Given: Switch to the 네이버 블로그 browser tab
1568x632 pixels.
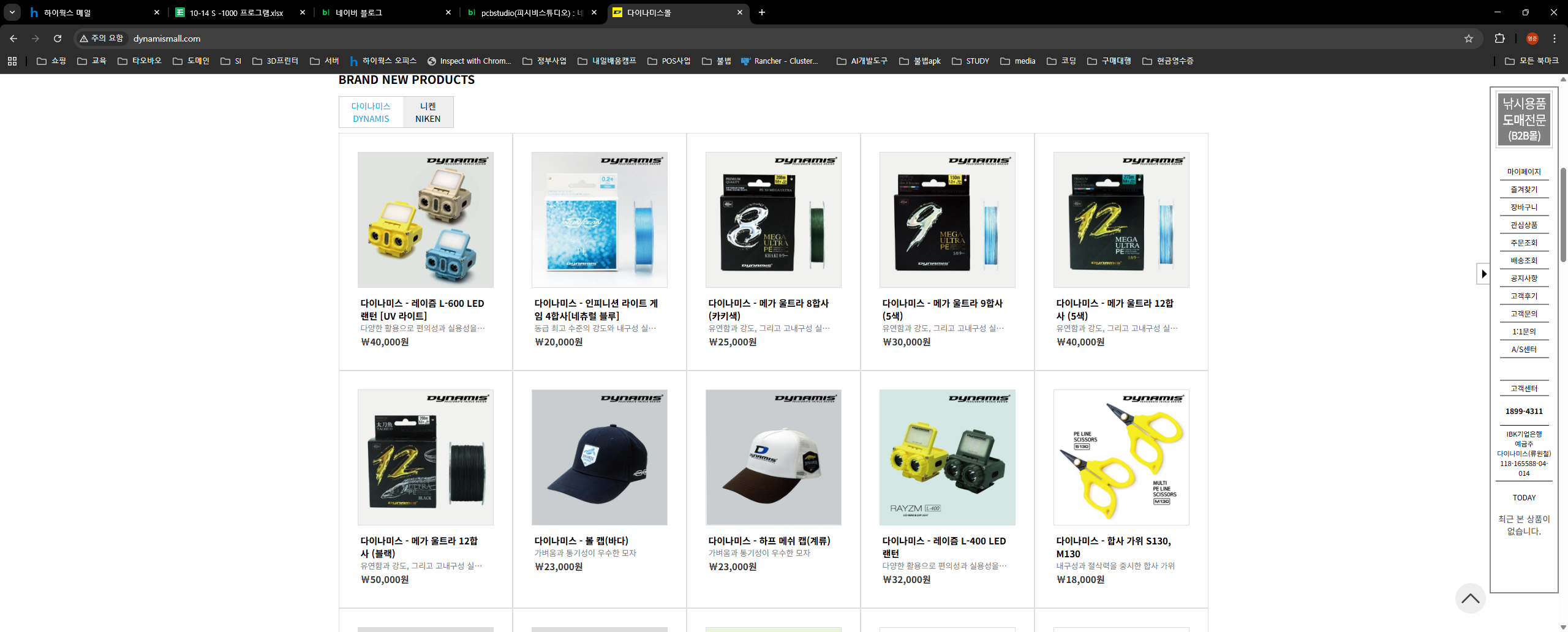Looking at the screenshot, I should pos(386,12).
